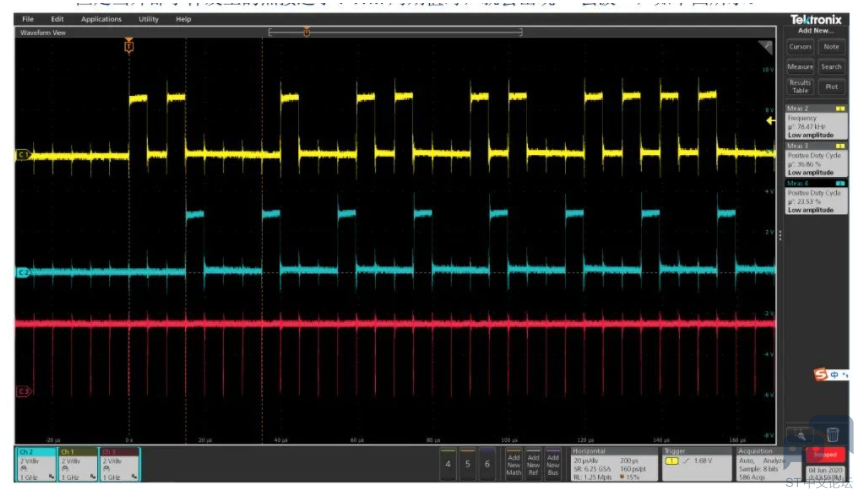
Task: Click the yellow trigger level arrow indicator
Action: click(771, 120)
